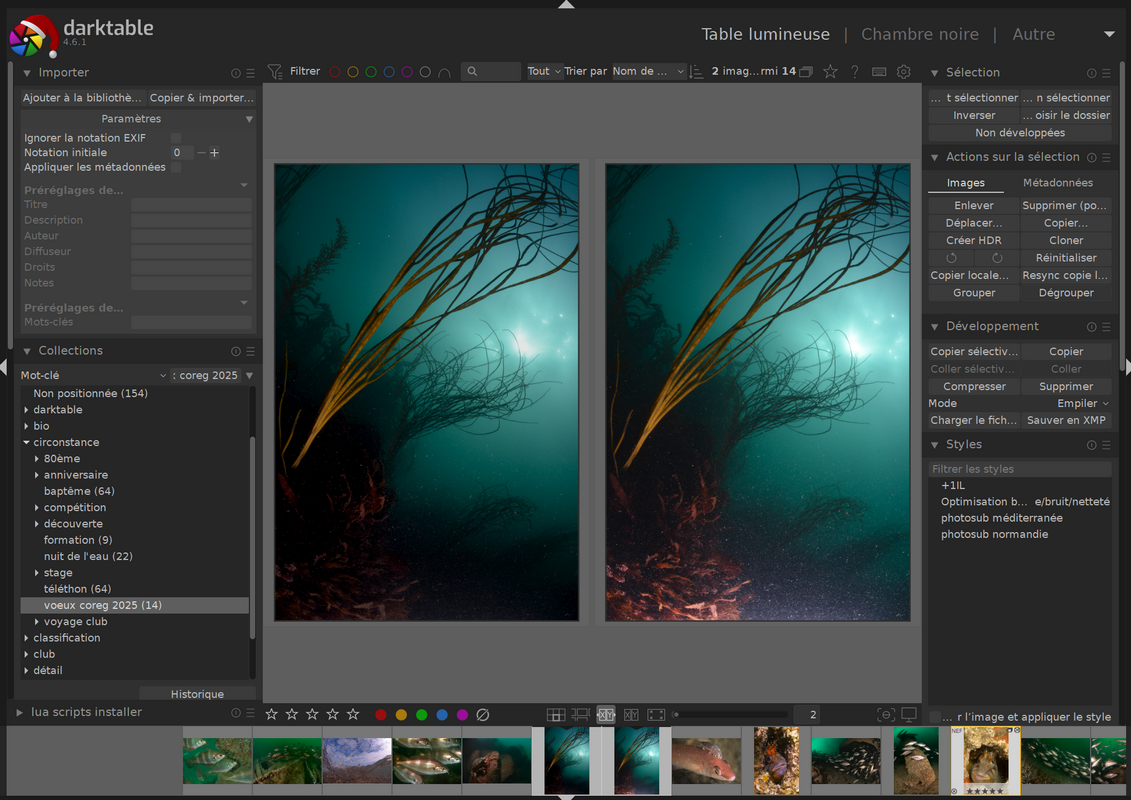The image size is (1131, 800).
Task: Toggle the red color label filter circle
Action: (x=335, y=72)
